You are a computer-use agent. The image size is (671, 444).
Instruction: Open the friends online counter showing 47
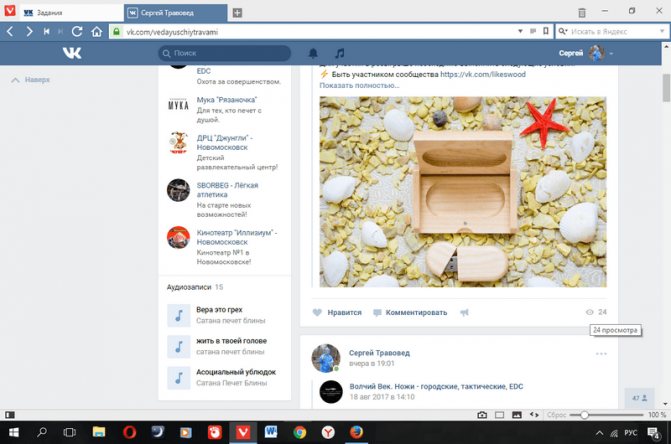tap(639, 398)
